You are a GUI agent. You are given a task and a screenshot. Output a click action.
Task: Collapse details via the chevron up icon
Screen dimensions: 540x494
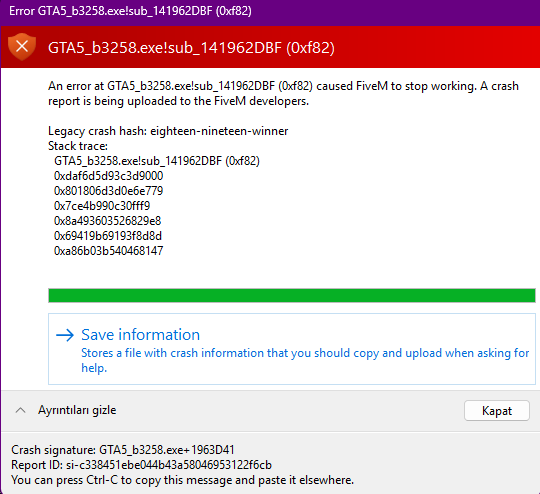pyautogui.click(x=21, y=410)
